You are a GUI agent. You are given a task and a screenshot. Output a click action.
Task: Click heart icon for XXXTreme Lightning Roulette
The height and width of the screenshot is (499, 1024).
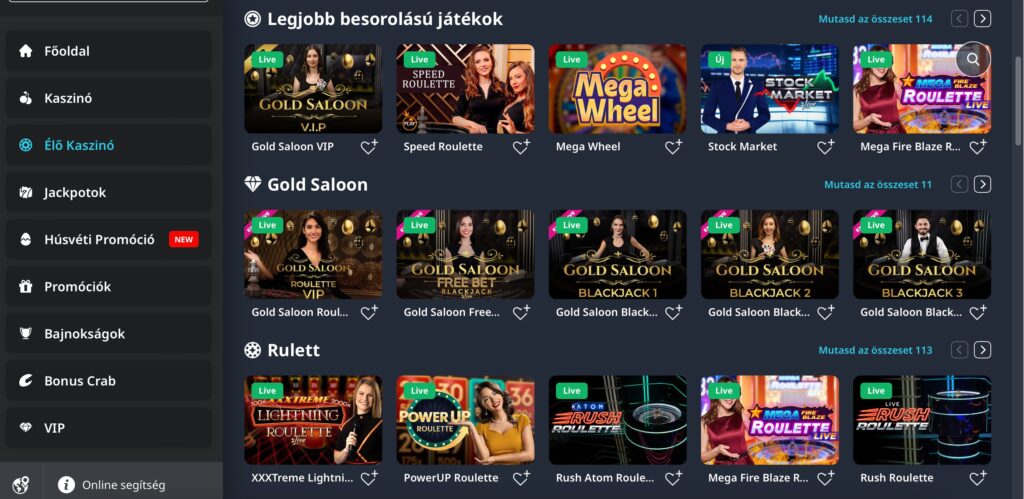[369, 478]
